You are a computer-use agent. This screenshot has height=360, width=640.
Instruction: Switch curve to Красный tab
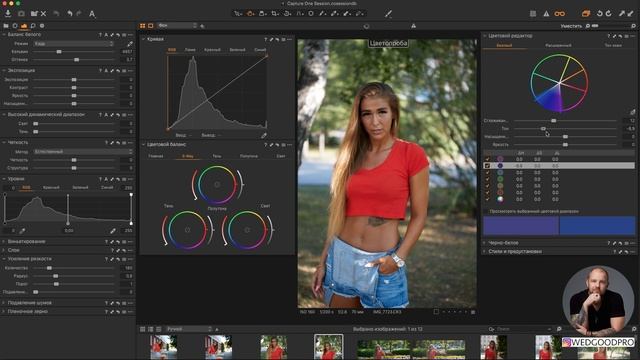point(212,50)
